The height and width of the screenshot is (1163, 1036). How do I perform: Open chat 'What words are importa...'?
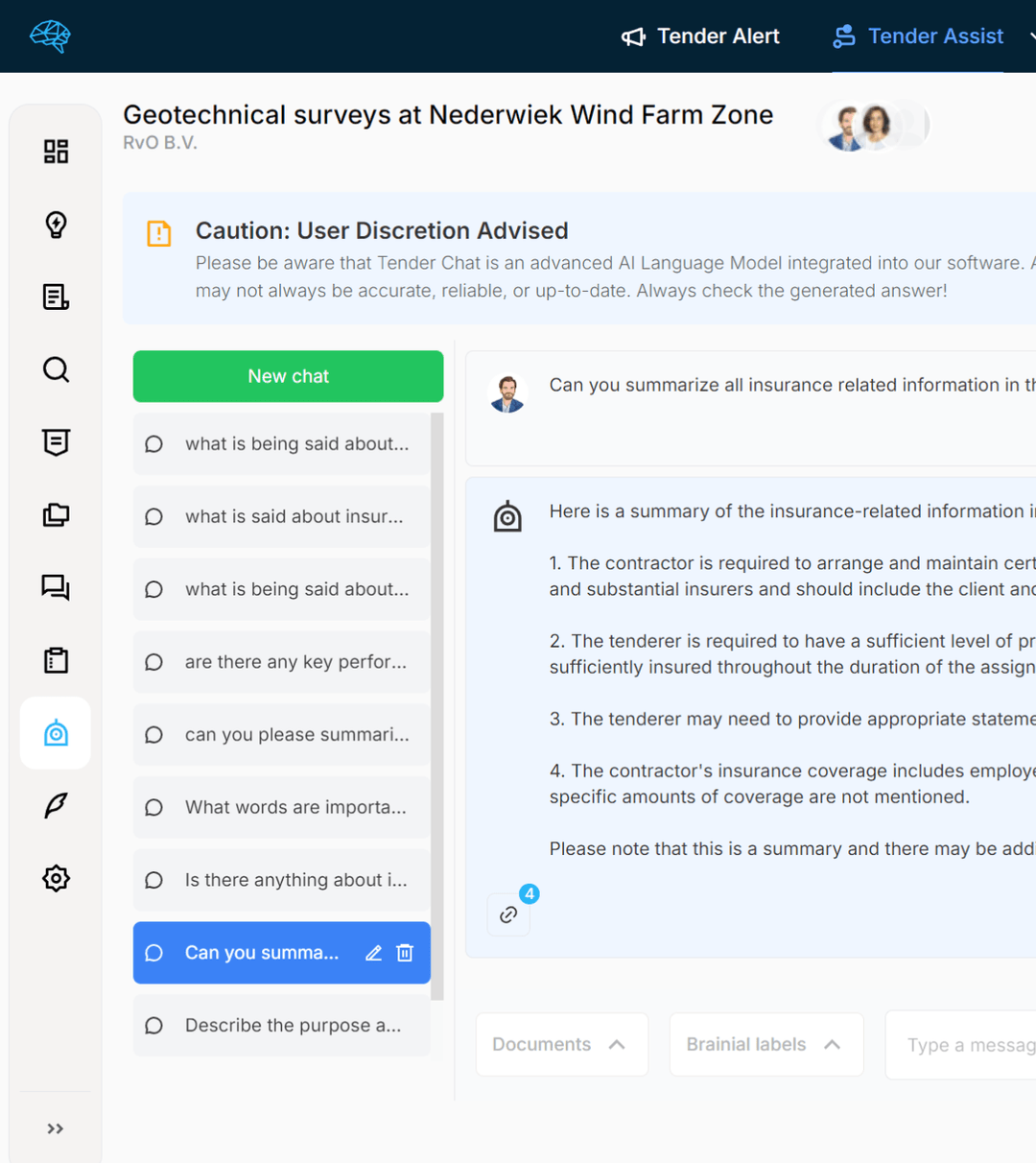(281, 807)
